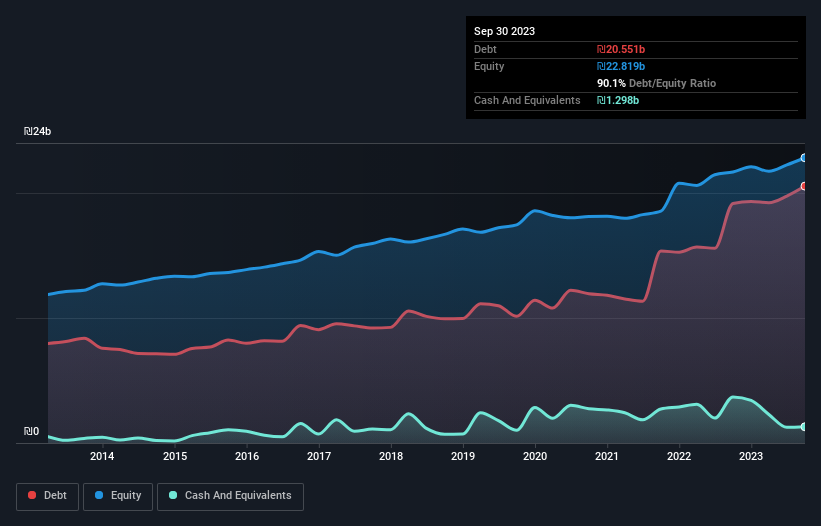Click the 2023 x-axis label
821x526 pixels.
click(x=751, y=456)
